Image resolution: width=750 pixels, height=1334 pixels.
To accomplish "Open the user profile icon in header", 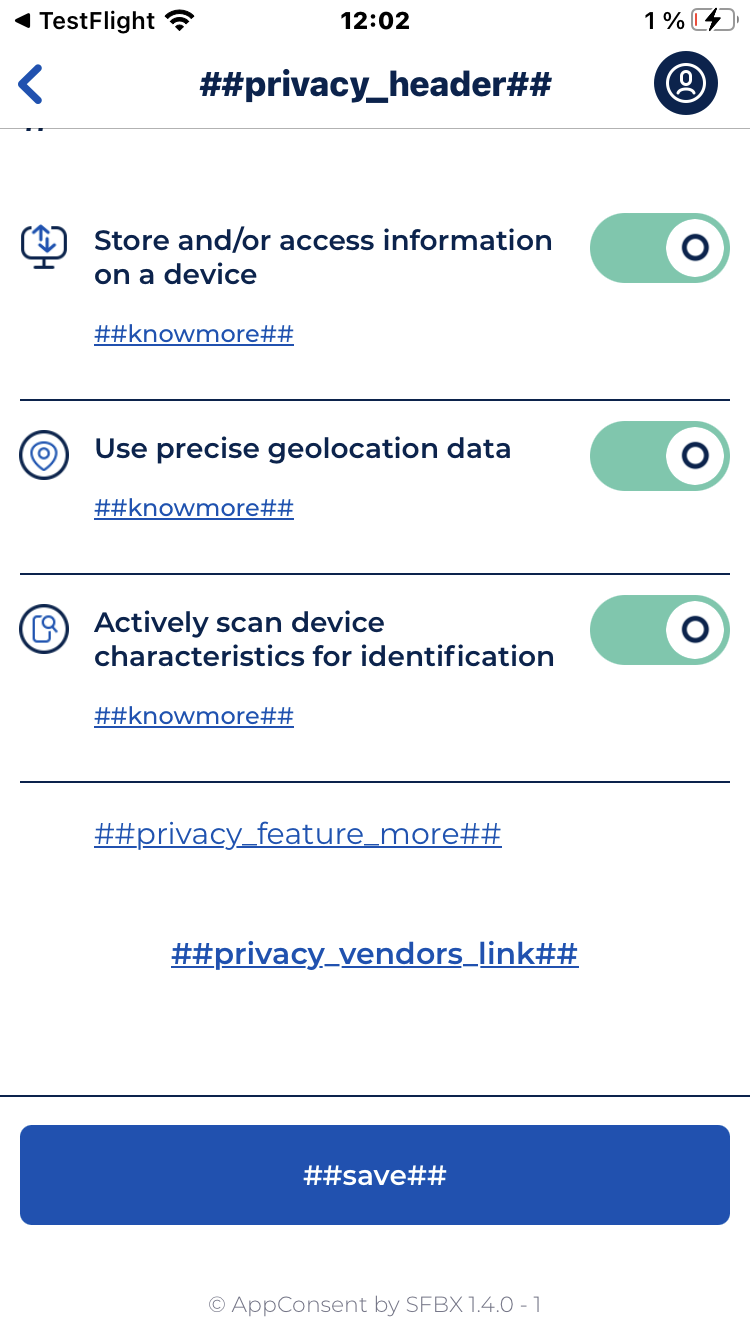I will point(686,83).
